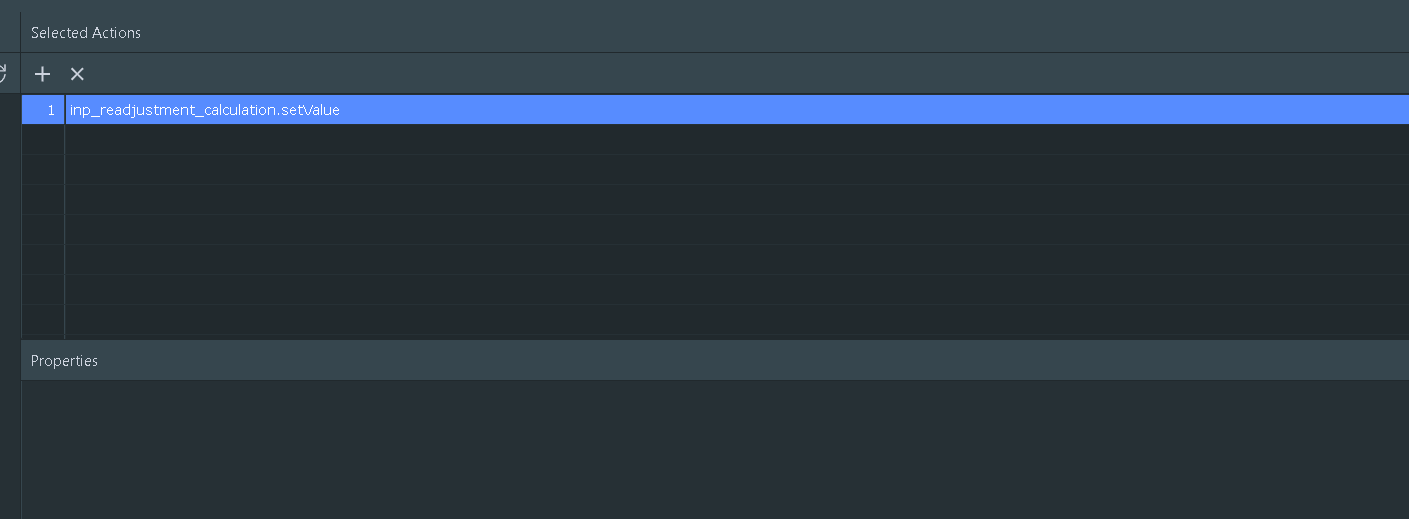Click the narrow left strip below refresh icon

tap(10, 300)
